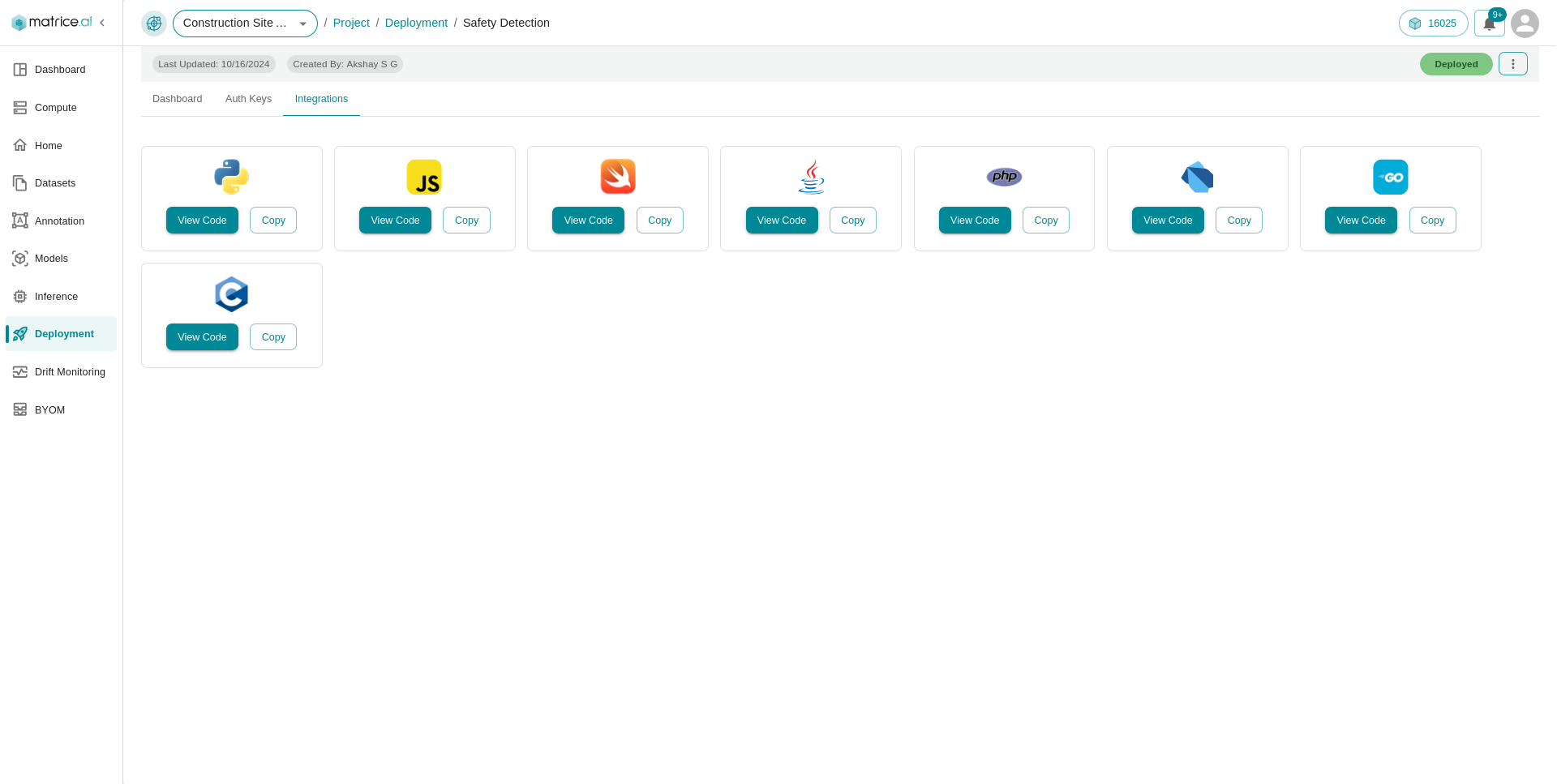Copy the Python integration code

[273, 221]
